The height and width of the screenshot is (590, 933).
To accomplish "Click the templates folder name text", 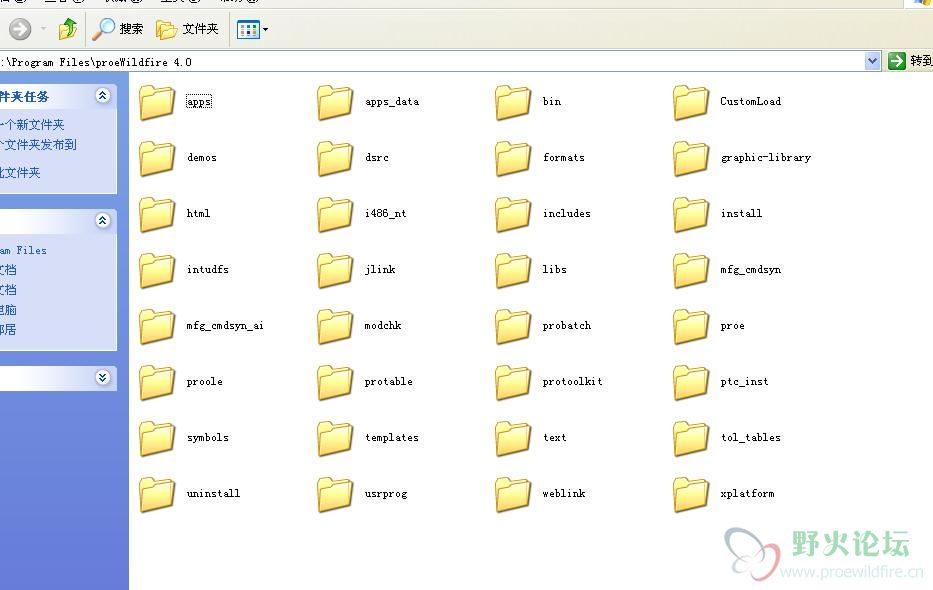I will [392, 438].
